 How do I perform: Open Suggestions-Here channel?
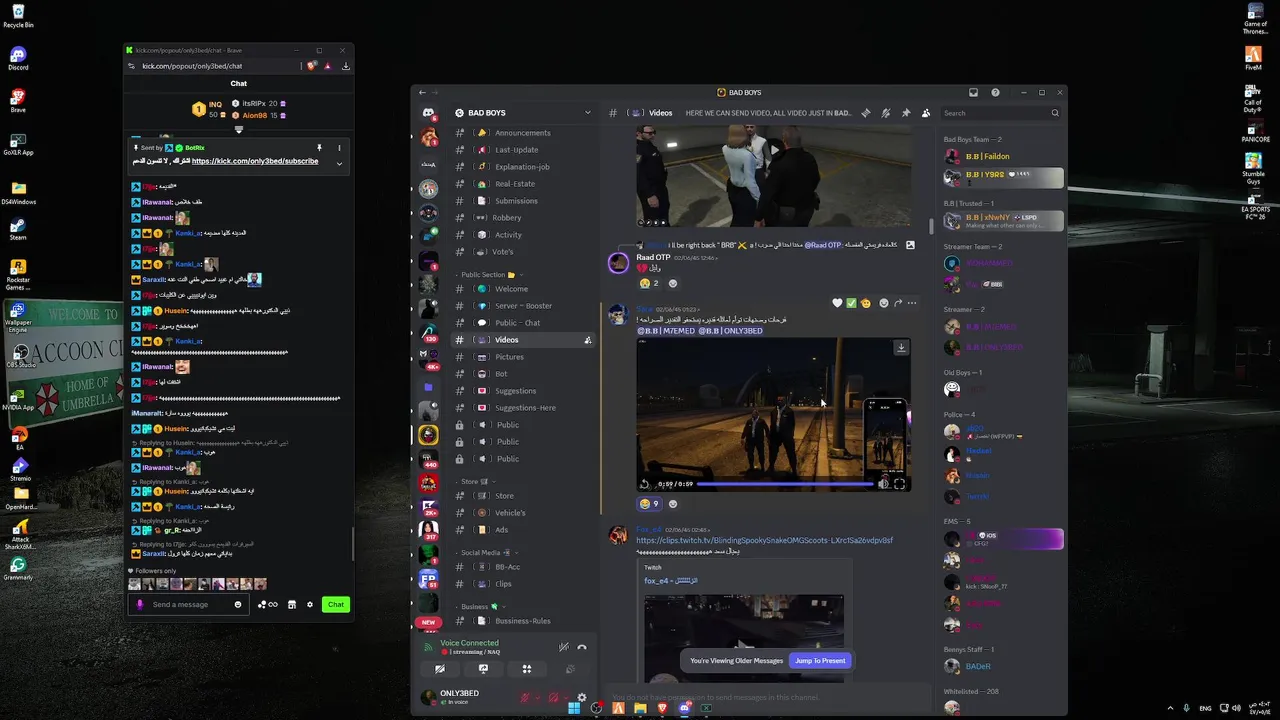[x=522, y=408]
